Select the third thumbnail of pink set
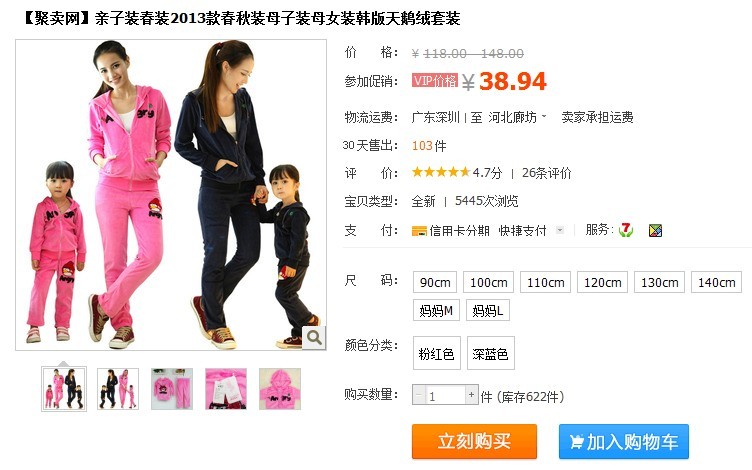Screen dimensions: 752x470 (x=172, y=388)
